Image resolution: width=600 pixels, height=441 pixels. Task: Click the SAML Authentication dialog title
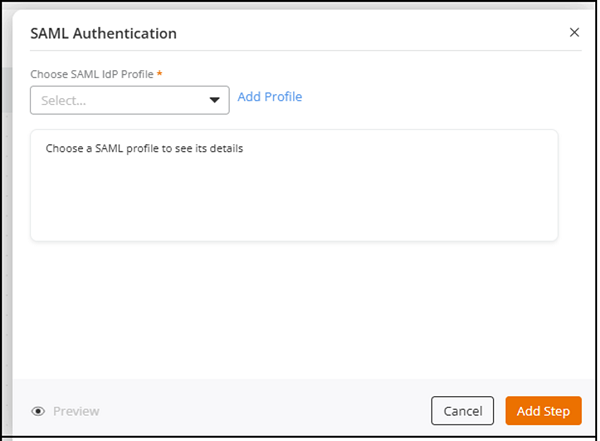(x=104, y=33)
